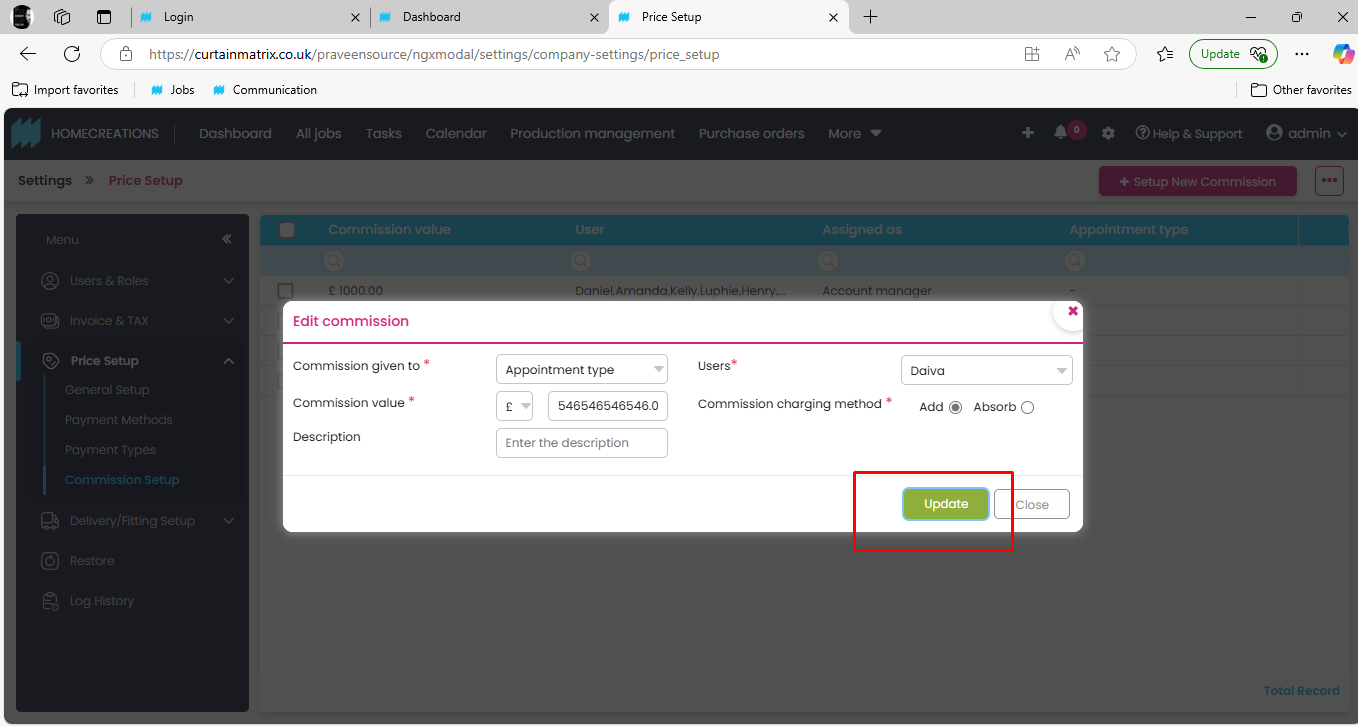
Task: Click the notification bell icon
Action: coord(1060,133)
